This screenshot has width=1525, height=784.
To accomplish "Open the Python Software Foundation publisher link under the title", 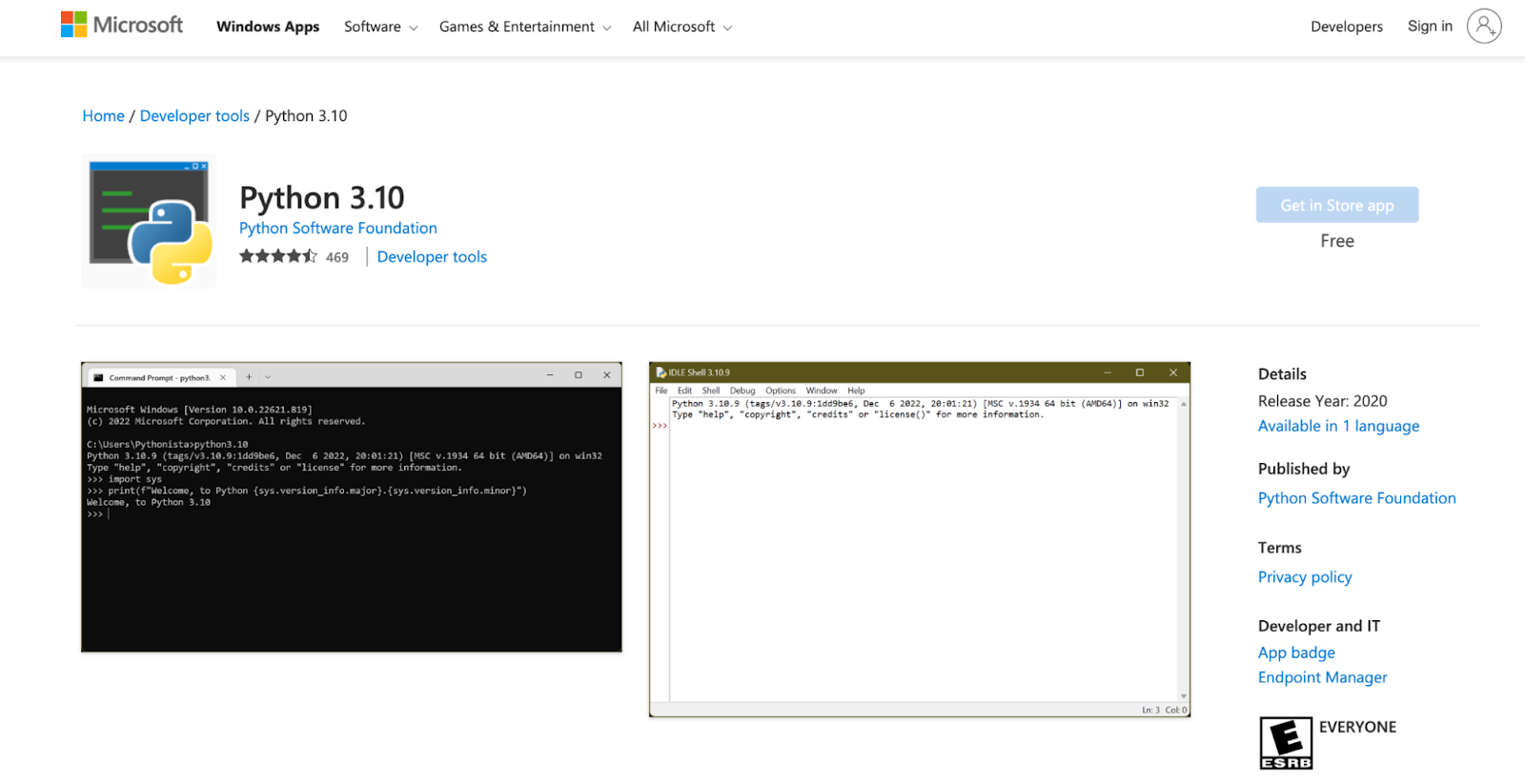I will [x=338, y=229].
